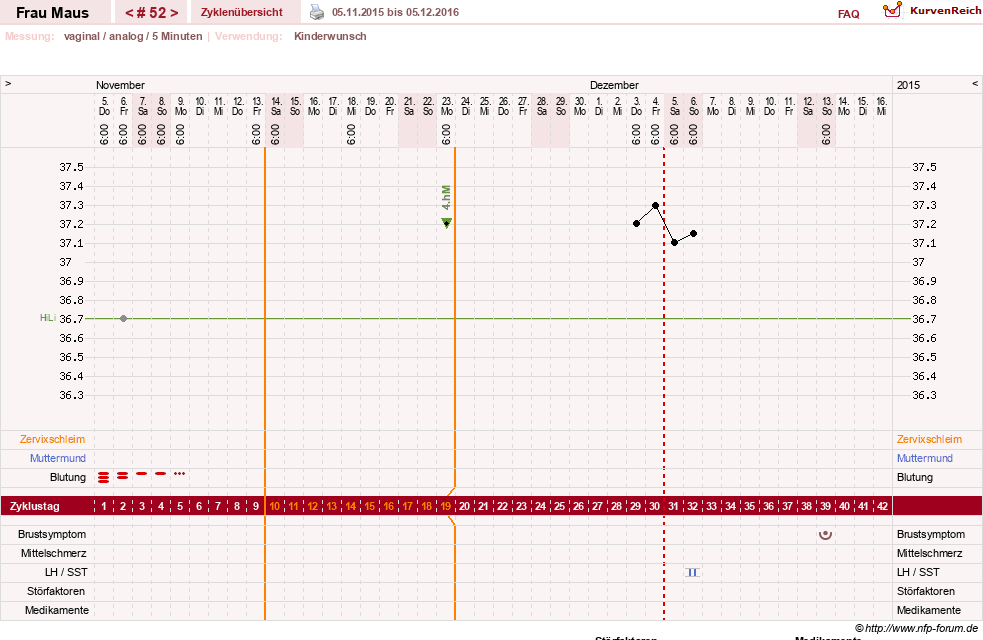The image size is (983, 640).
Task: Expand chart with the left '>' arrow
Action: coord(8,83)
